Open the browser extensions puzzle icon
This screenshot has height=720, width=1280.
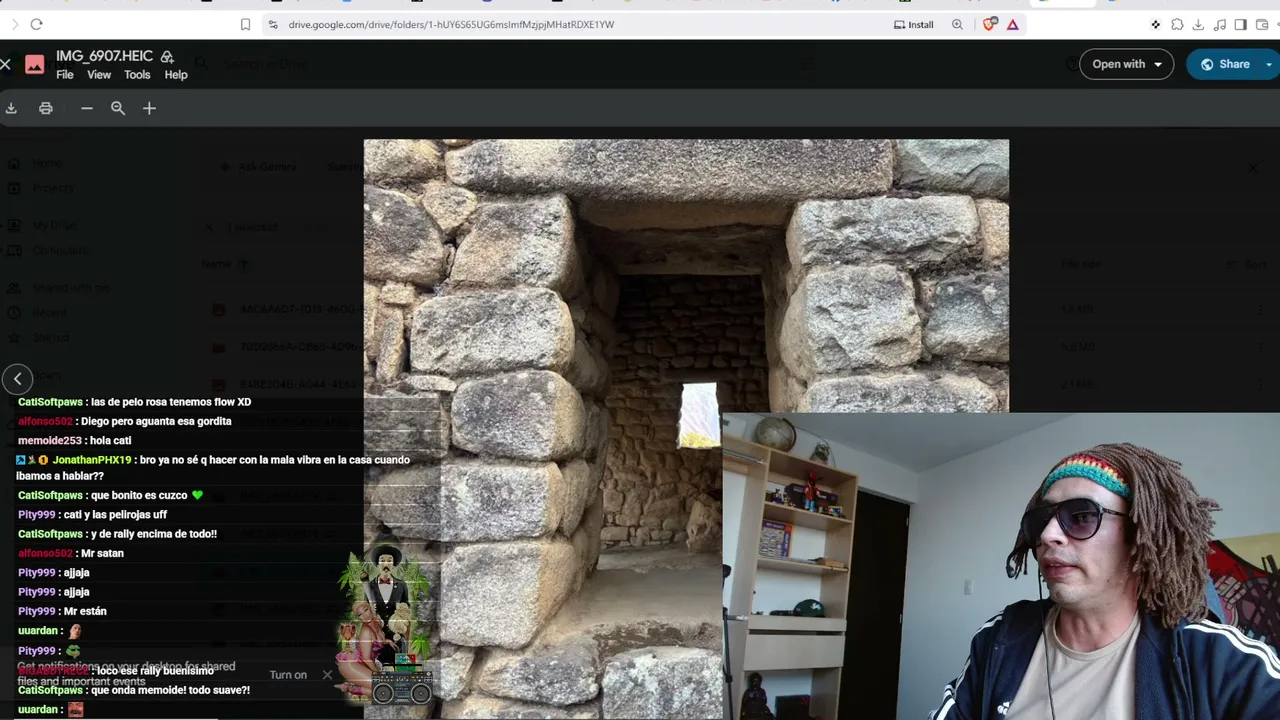coord(1177,24)
